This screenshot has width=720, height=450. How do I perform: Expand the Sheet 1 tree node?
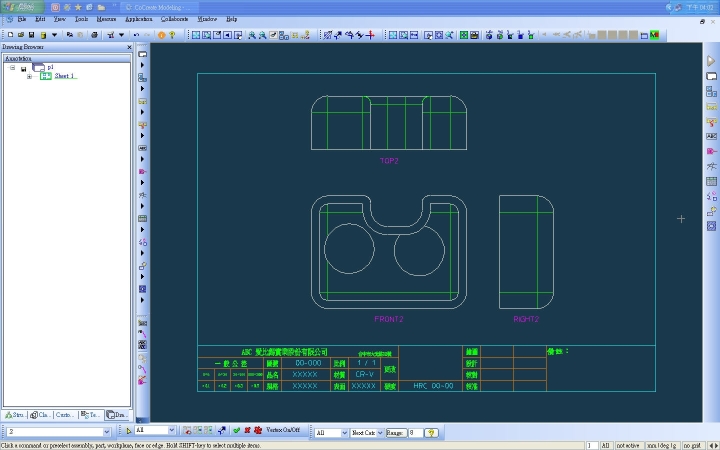tap(29, 76)
